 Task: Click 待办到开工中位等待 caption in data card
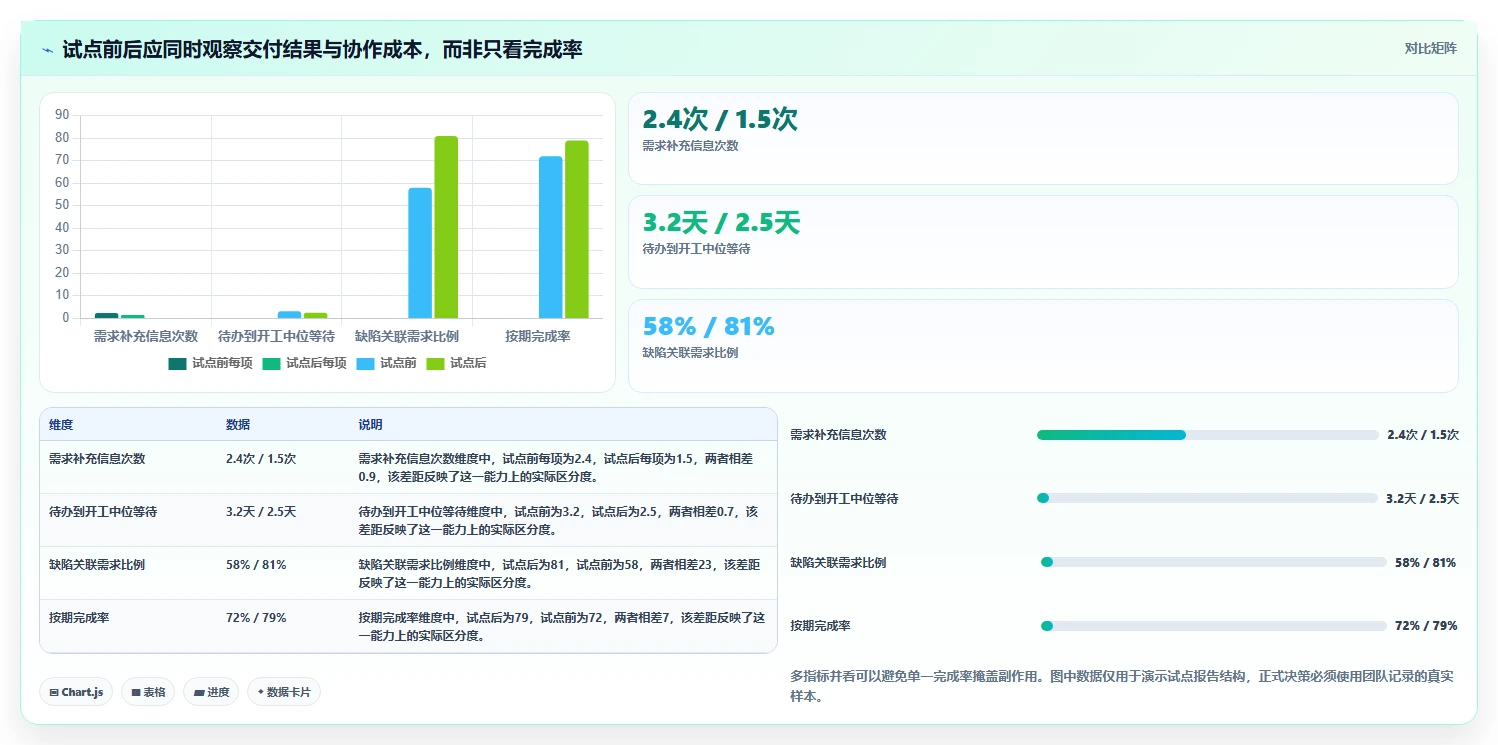[696, 249]
